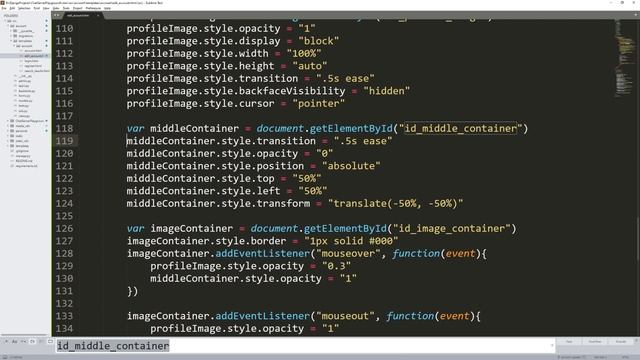
Task: Open the Tools menu
Action: coord(66,8)
